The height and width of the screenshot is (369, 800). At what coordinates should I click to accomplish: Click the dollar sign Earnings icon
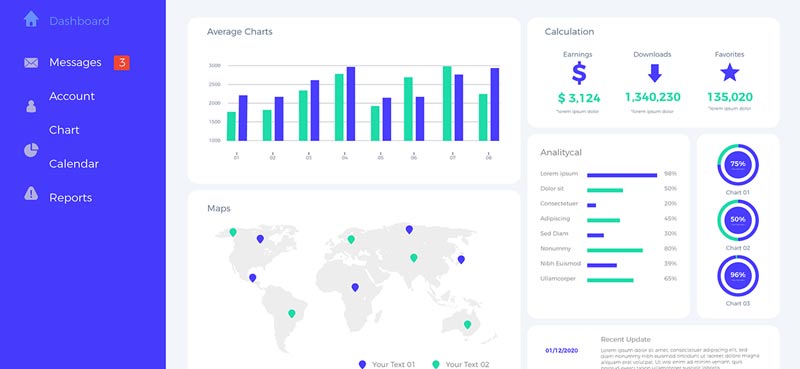(x=579, y=73)
